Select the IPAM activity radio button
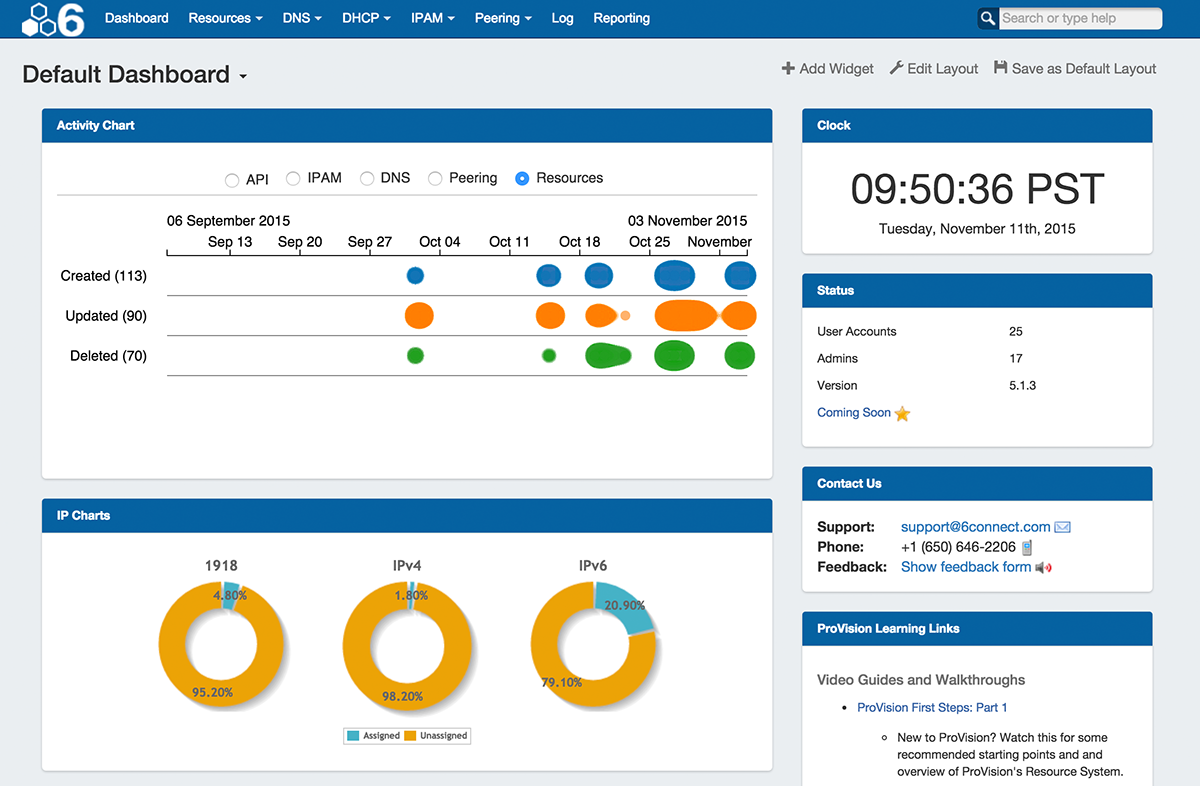The image size is (1200, 786). pyautogui.click(x=293, y=179)
